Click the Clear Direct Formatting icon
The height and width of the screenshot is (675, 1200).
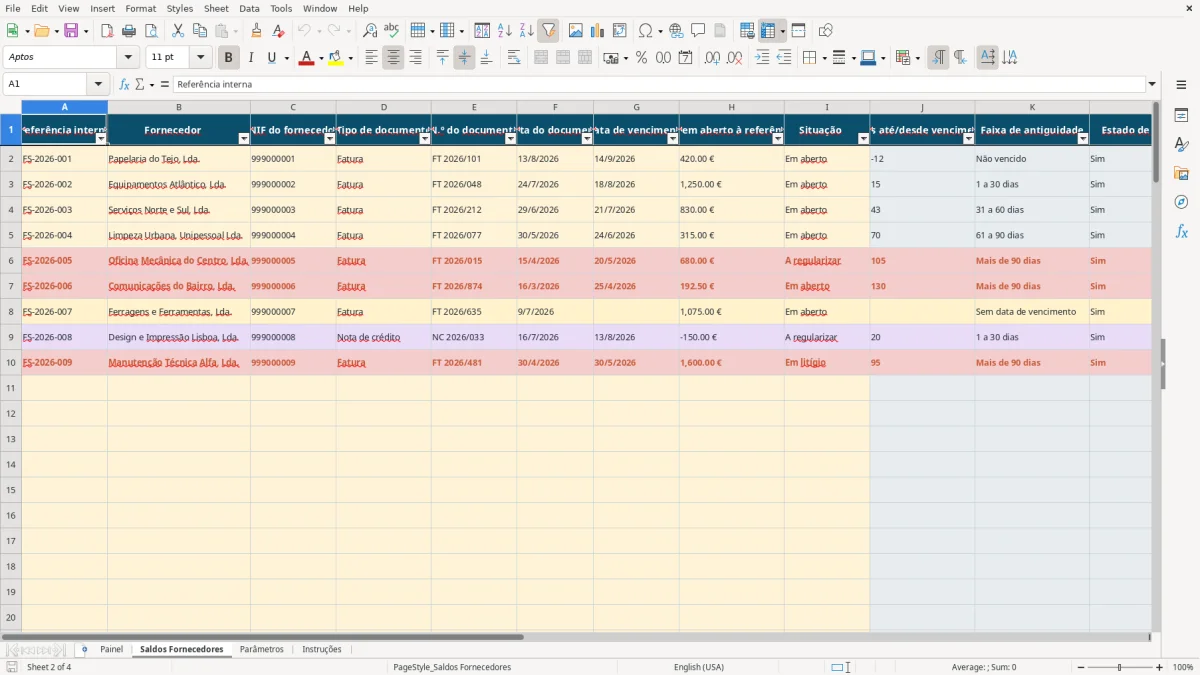point(279,31)
